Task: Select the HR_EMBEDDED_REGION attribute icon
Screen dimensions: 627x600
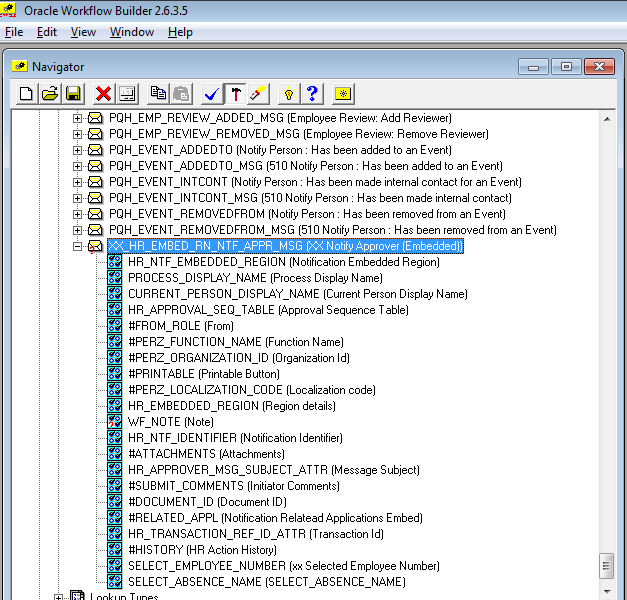Action: [115, 406]
